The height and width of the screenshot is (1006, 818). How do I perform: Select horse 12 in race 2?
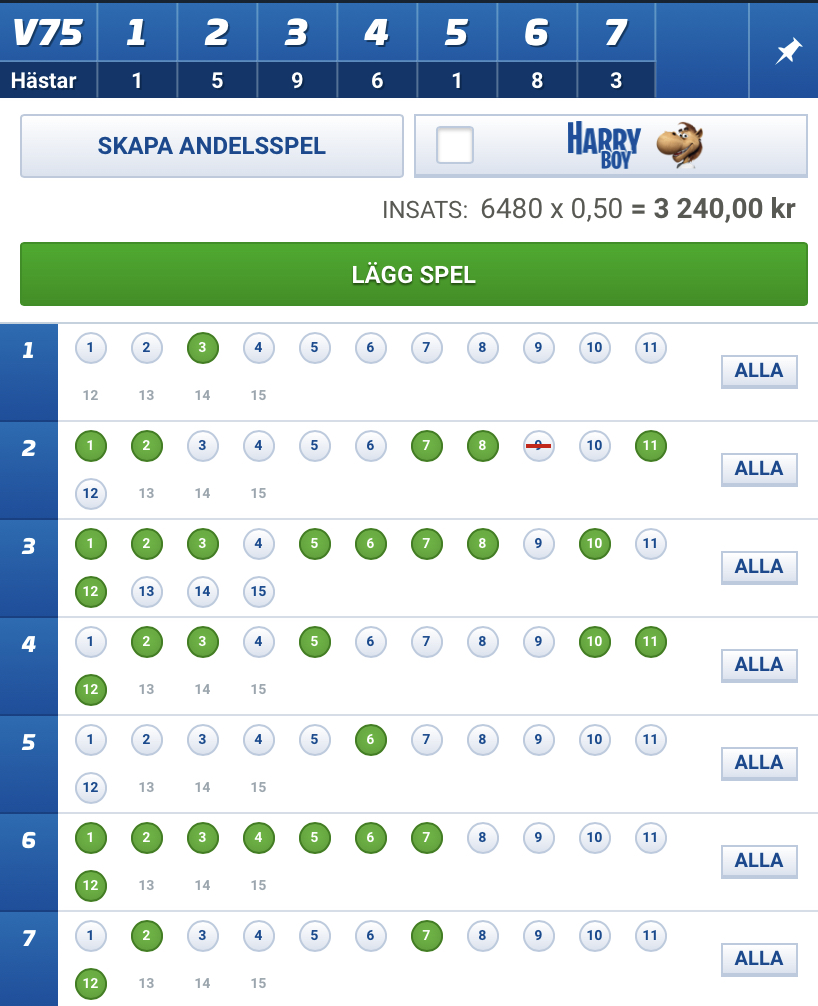(90, 493)
